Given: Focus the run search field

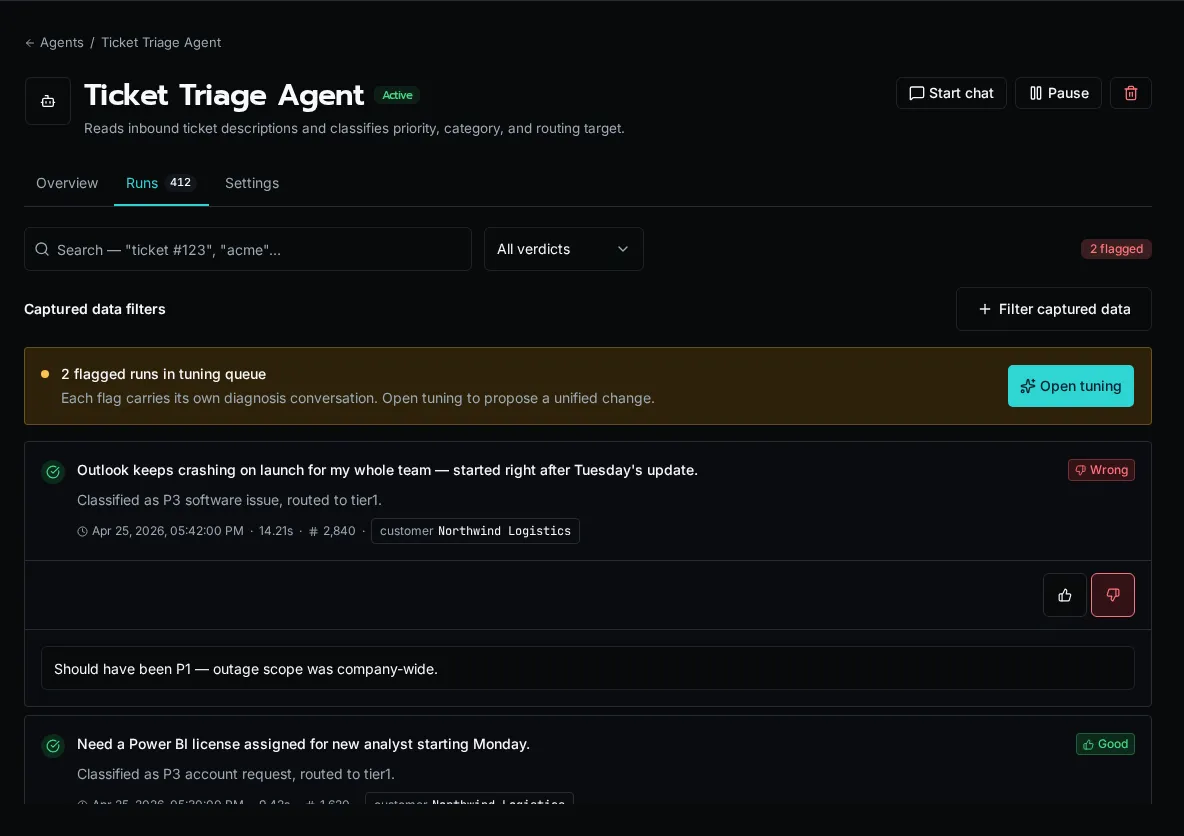Looking at the screenshot, I should coord(248,249).
